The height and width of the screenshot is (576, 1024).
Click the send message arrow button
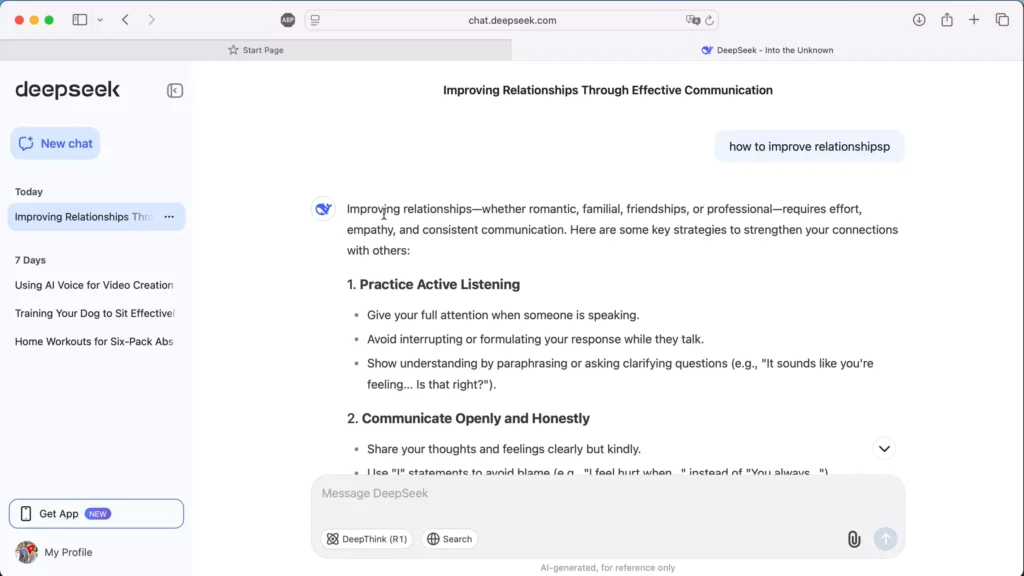[x=886, y=539]
